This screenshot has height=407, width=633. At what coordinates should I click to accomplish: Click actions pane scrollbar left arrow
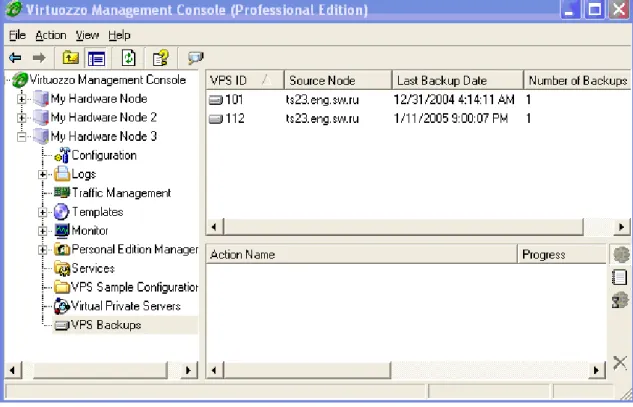pyautogui.click(x=215, y=370)
